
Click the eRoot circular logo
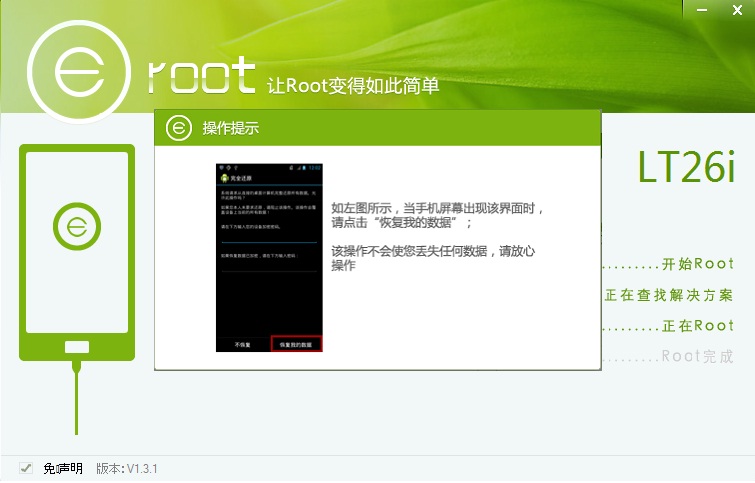coord(79,72)
